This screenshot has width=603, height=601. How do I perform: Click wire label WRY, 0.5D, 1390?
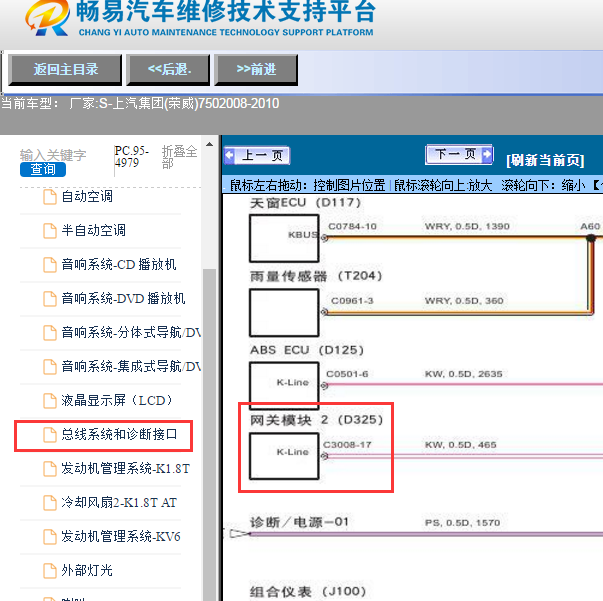(x=467, y=226)
